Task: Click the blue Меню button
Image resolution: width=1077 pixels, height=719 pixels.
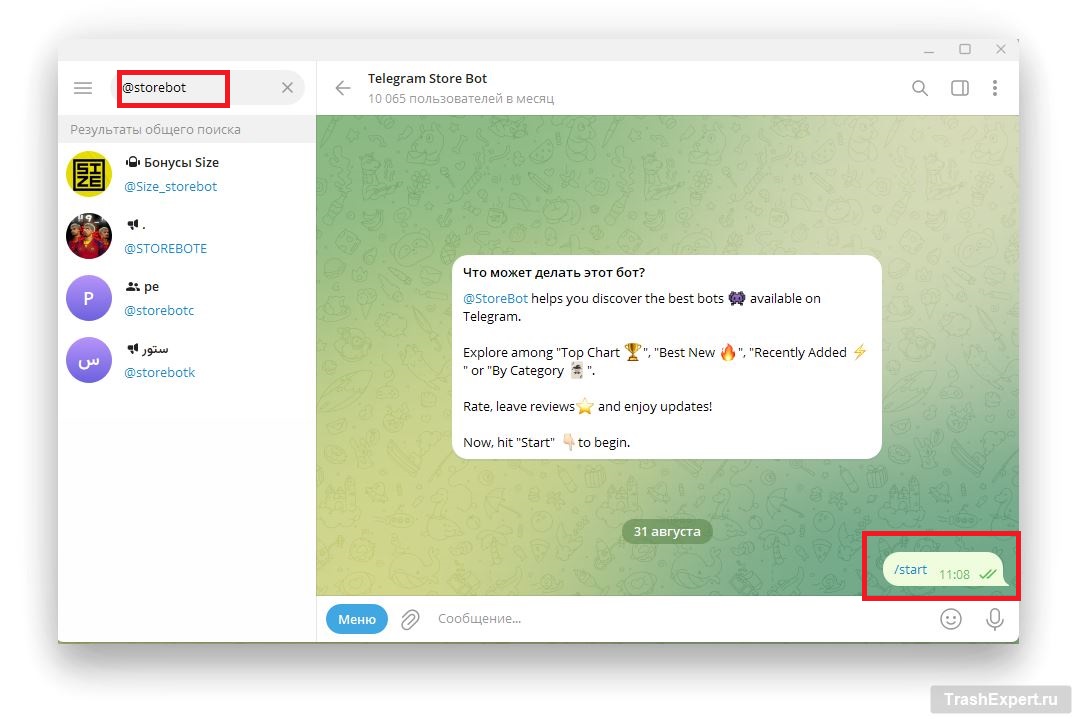Action: pyautogui.click(x=356, y=619)
